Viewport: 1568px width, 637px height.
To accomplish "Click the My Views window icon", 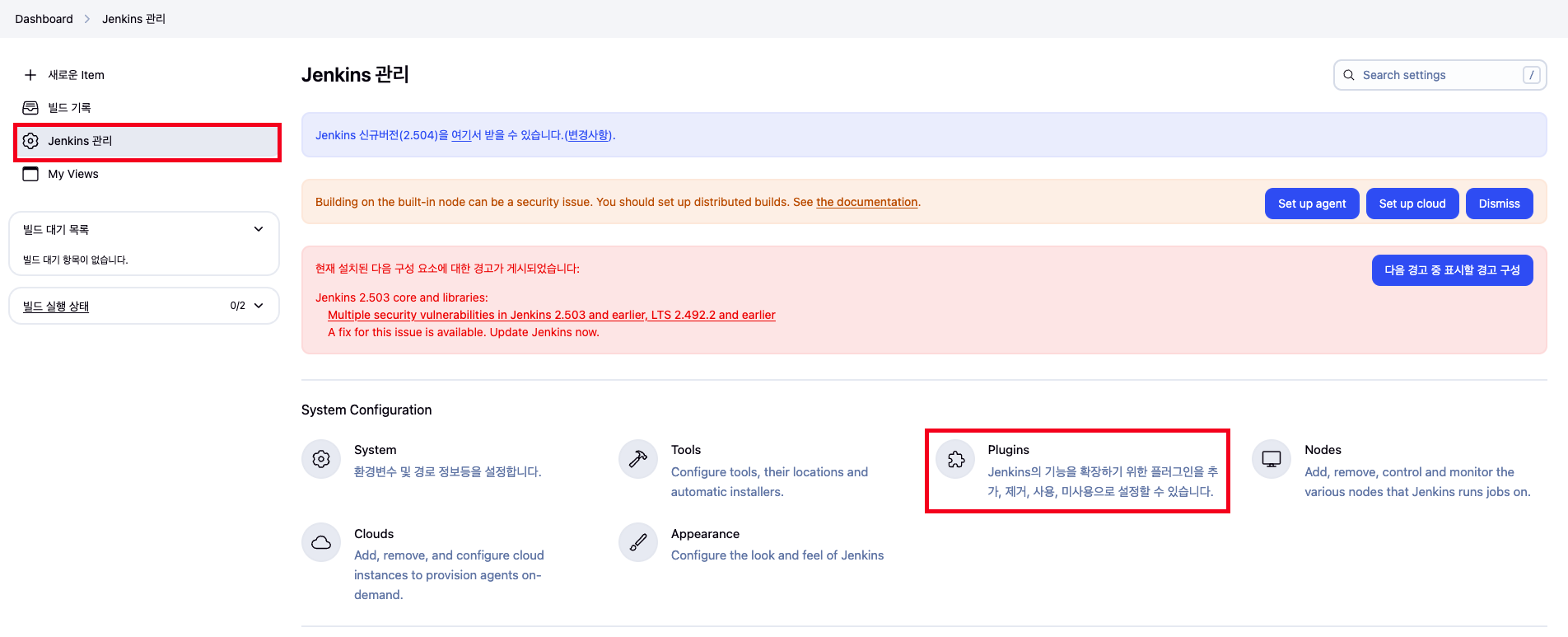I will (x=30, y=174).
